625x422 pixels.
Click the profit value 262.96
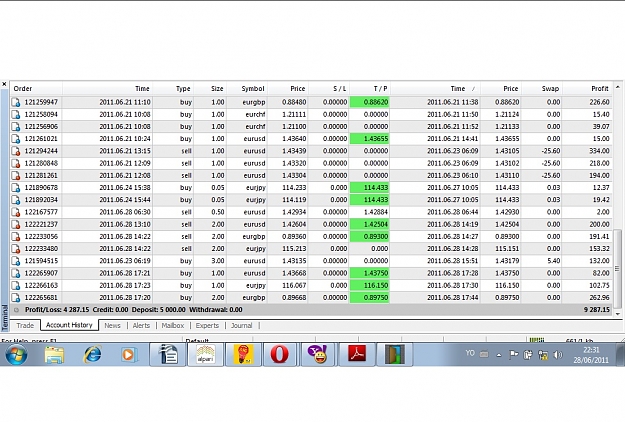pos(599,298)
